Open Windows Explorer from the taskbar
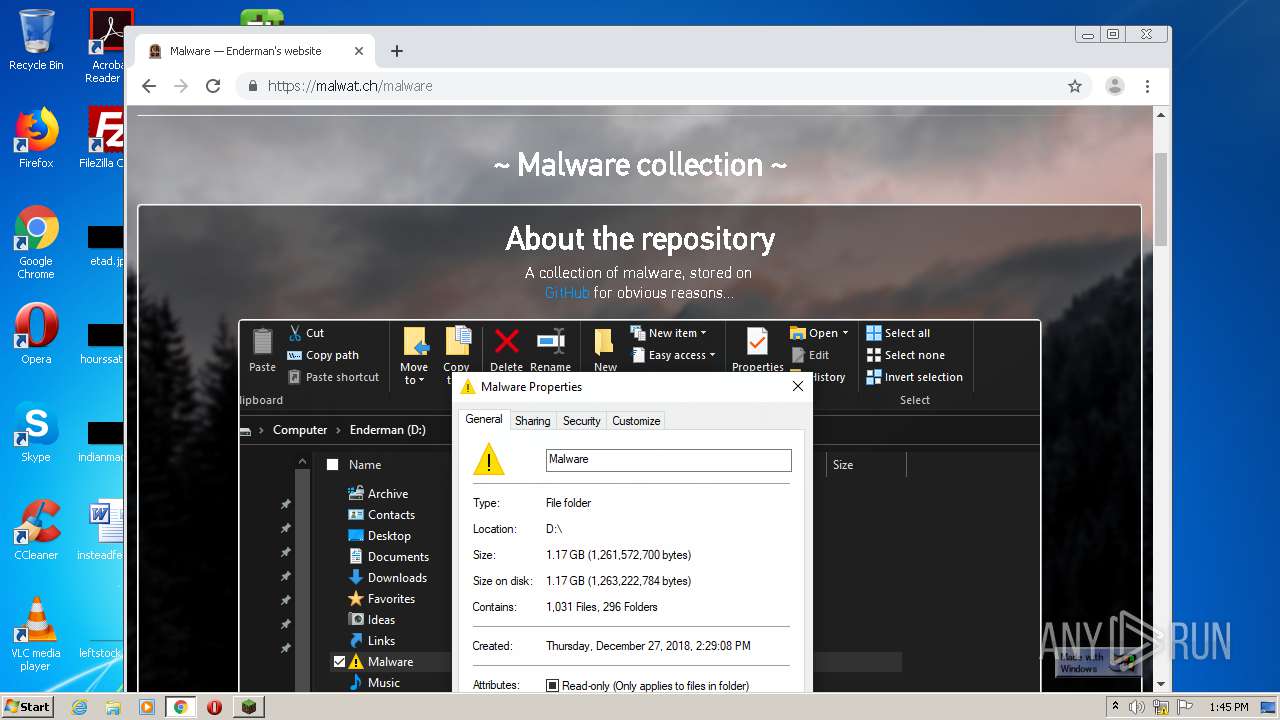The height and width of the screenshot is (720, 1280). point(113,707)
